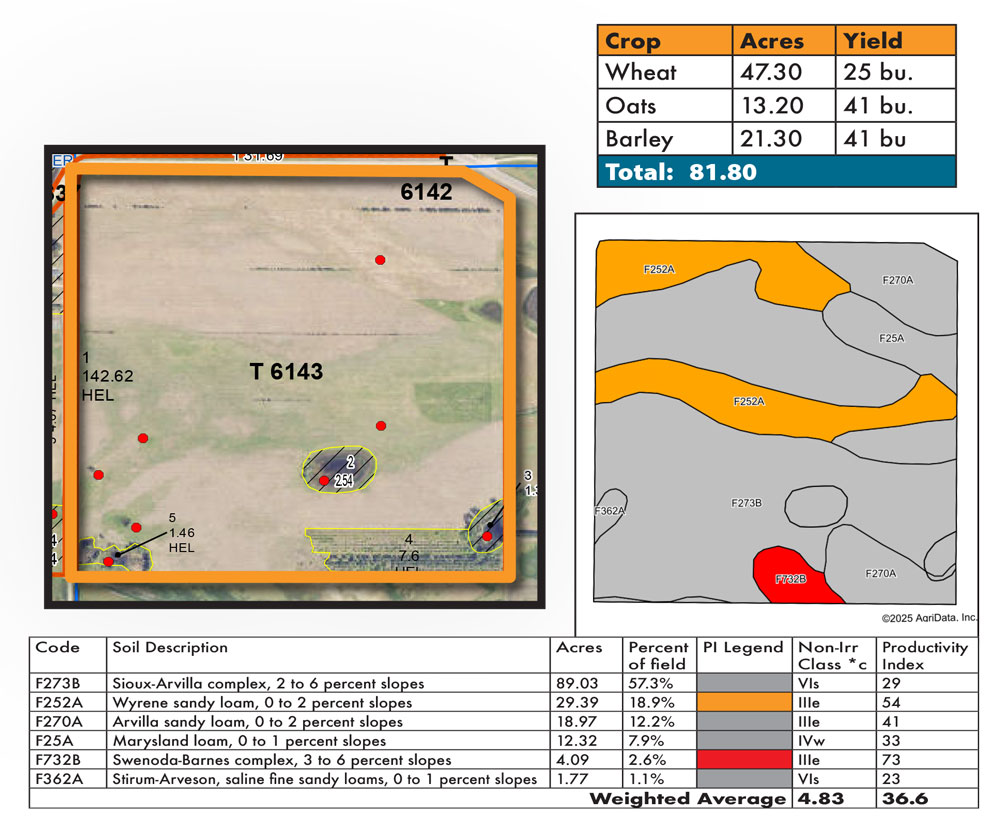Select the Weighted Average row in the soil table
The width and height of the screenshot is (1000, 838).
point(690,798)
